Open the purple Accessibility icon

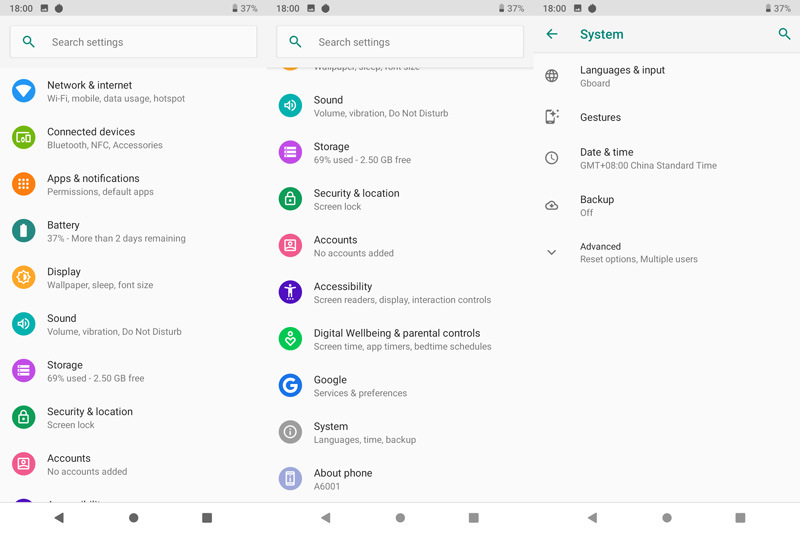coord(290,292)
